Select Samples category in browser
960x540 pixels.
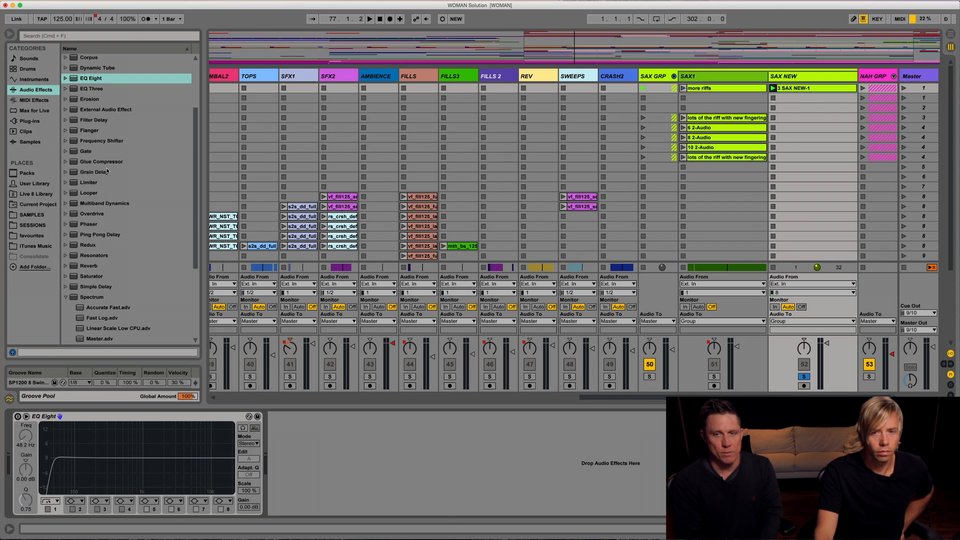point(29,141)
